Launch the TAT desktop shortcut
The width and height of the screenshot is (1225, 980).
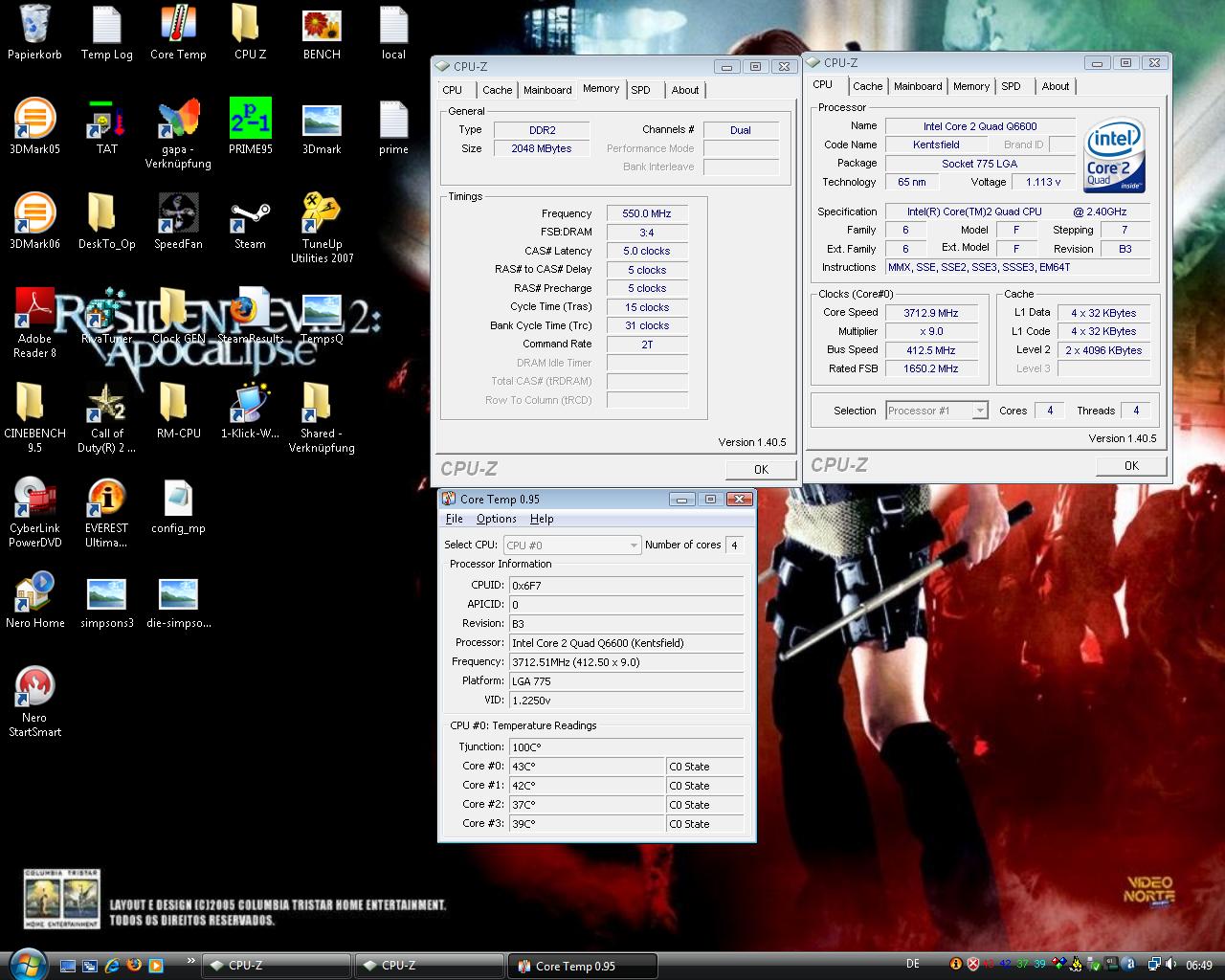tap(106, 126)
